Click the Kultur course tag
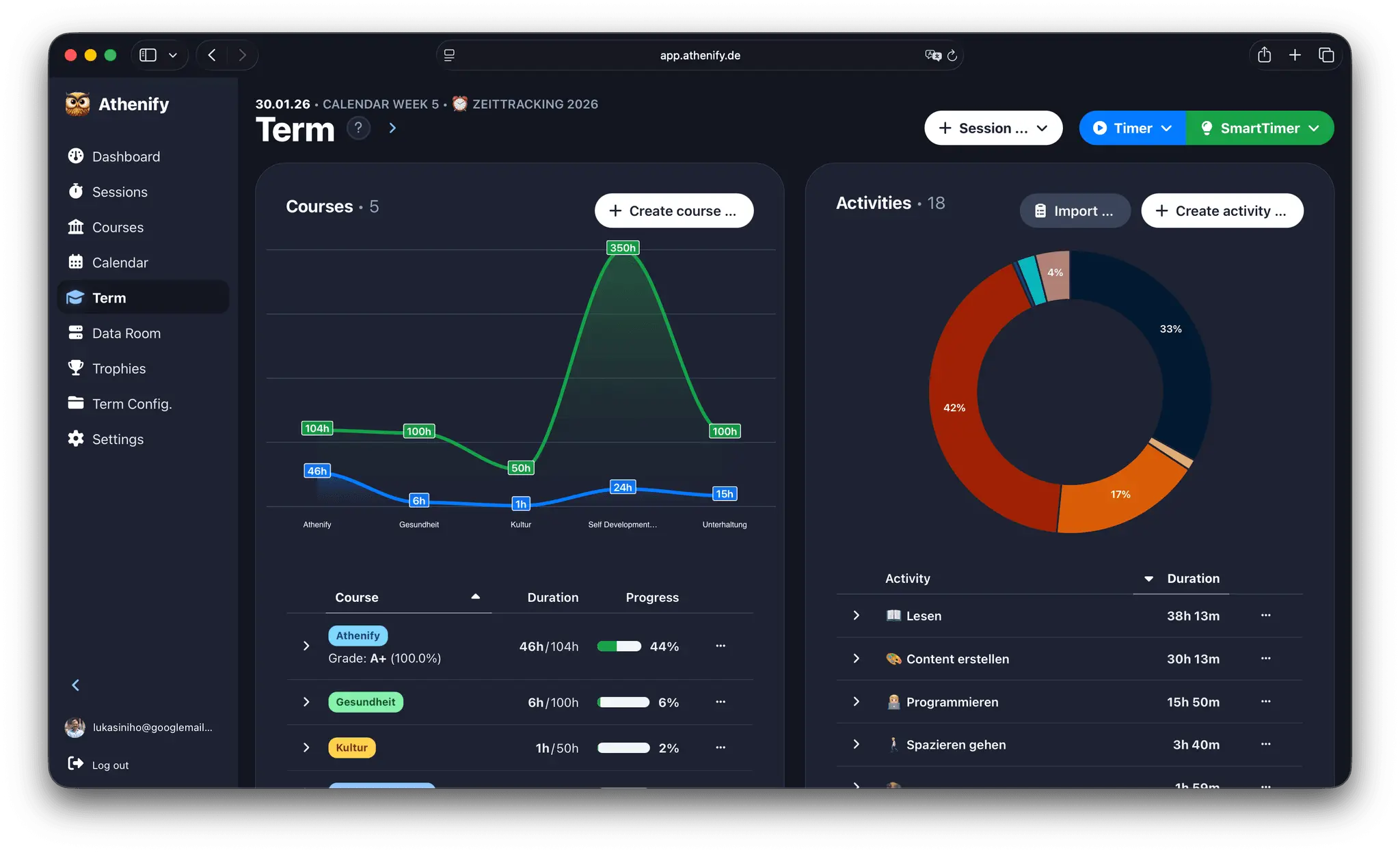This screenshot has width=1400, height=852. tap(352, 747)
